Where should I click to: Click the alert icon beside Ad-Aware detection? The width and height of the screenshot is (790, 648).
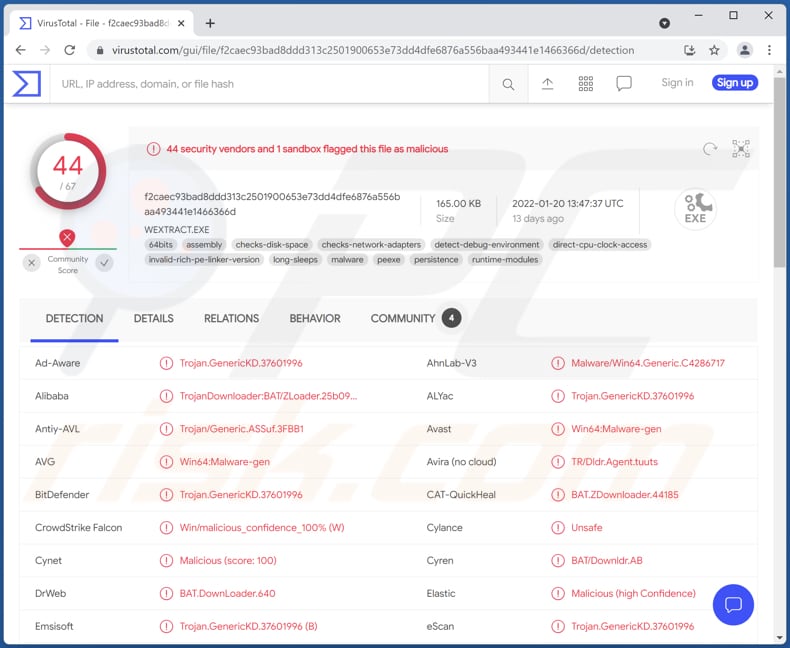(x=166, y=363)
